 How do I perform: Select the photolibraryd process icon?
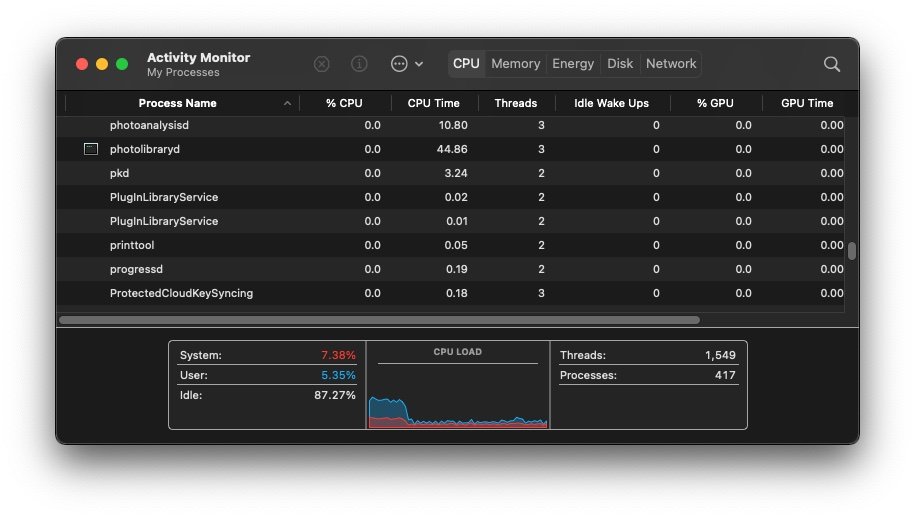pyautogui.click(x=91, y=149)
